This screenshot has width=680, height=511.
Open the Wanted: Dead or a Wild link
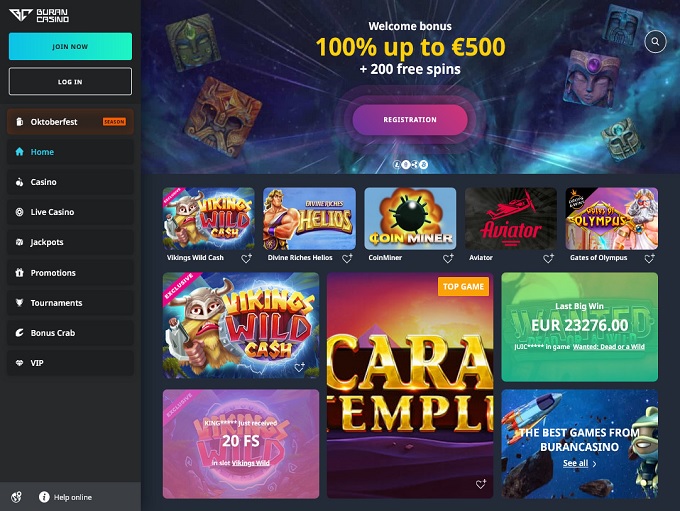coord(608,347)
